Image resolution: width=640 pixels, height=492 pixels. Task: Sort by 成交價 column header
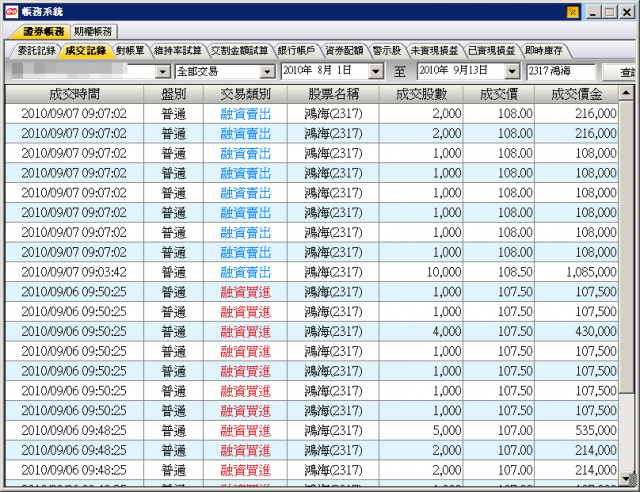tap(498, 94)
